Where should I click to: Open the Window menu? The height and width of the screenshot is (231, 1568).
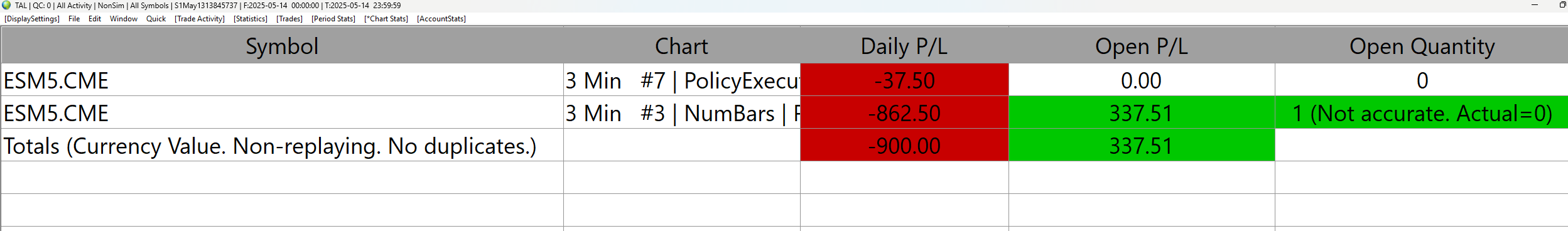point(124,19)
